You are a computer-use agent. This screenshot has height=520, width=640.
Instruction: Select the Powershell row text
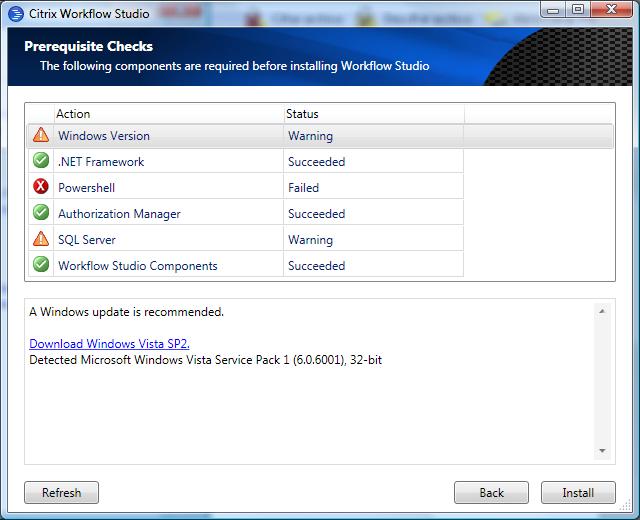click(x=87, y=188)
